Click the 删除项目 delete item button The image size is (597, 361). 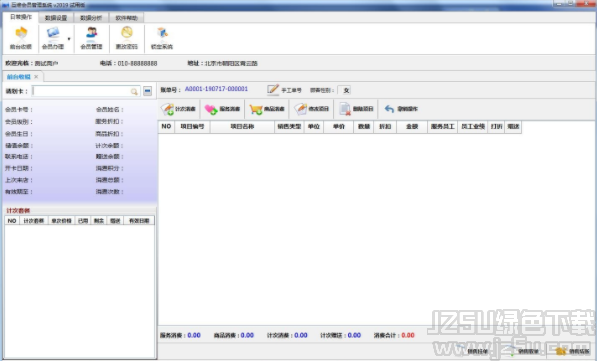[356, 109]
